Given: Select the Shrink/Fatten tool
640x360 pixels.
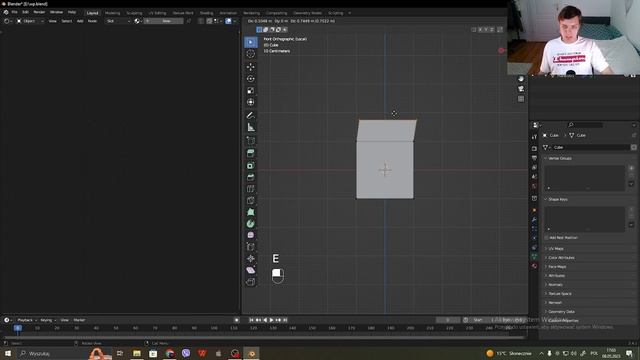Looking at the screenshot, I should (x=251, y=258).
